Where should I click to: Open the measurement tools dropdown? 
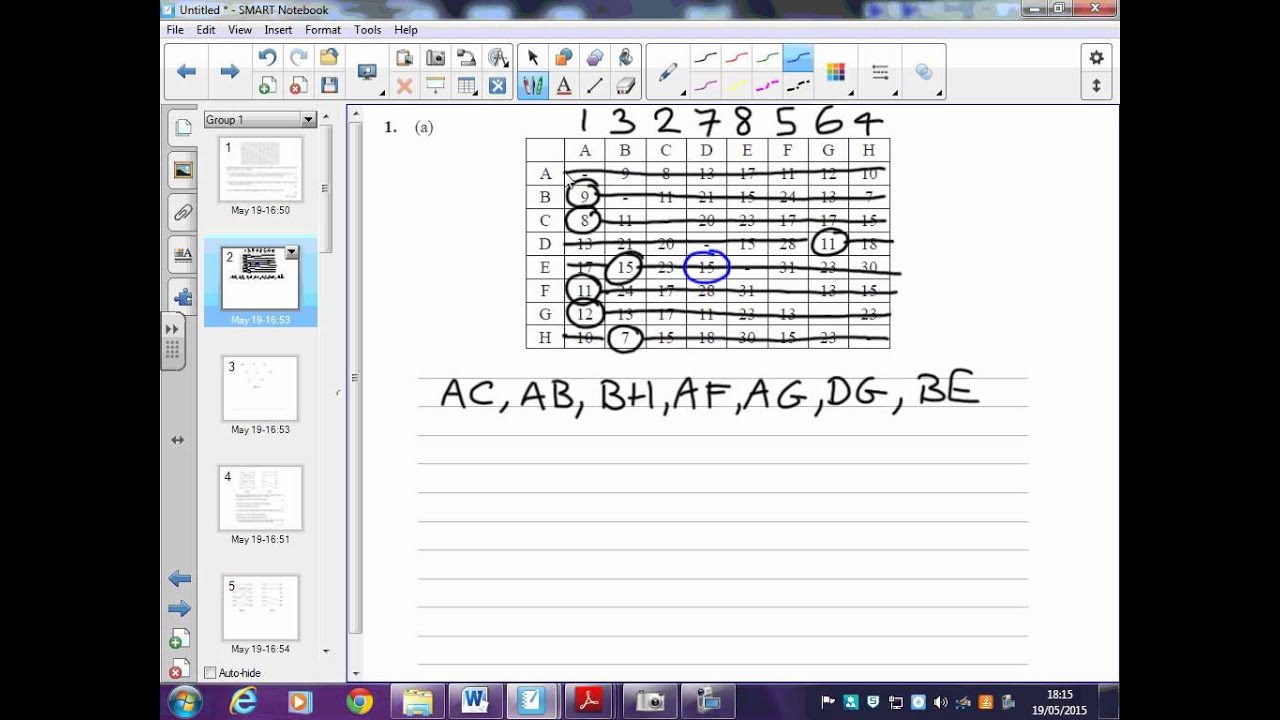pyautogui.click(x=497, y=57)
